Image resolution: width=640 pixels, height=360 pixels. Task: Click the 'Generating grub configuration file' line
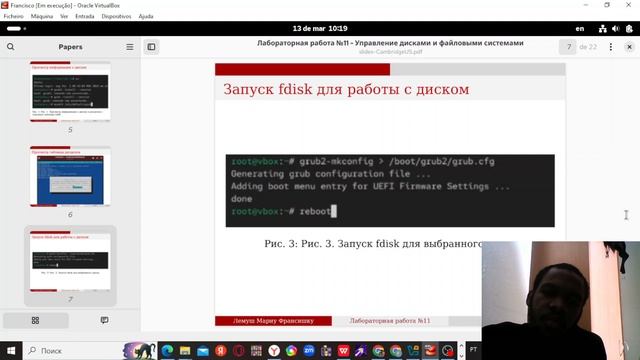[331, 174]
